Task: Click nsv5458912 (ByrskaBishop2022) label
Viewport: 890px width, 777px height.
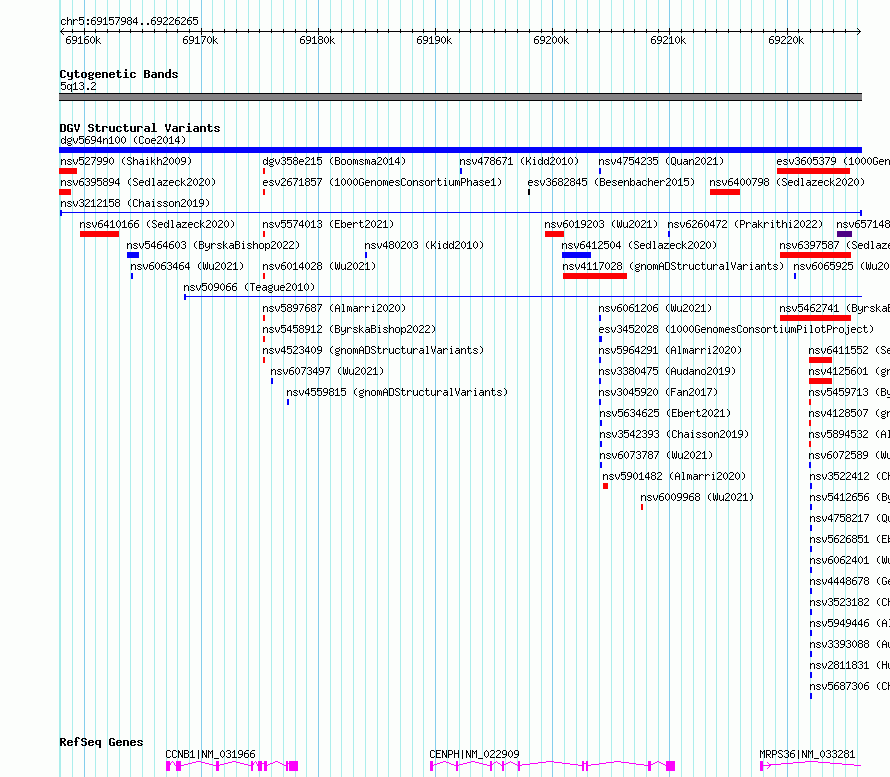Action: pos(349,329)
